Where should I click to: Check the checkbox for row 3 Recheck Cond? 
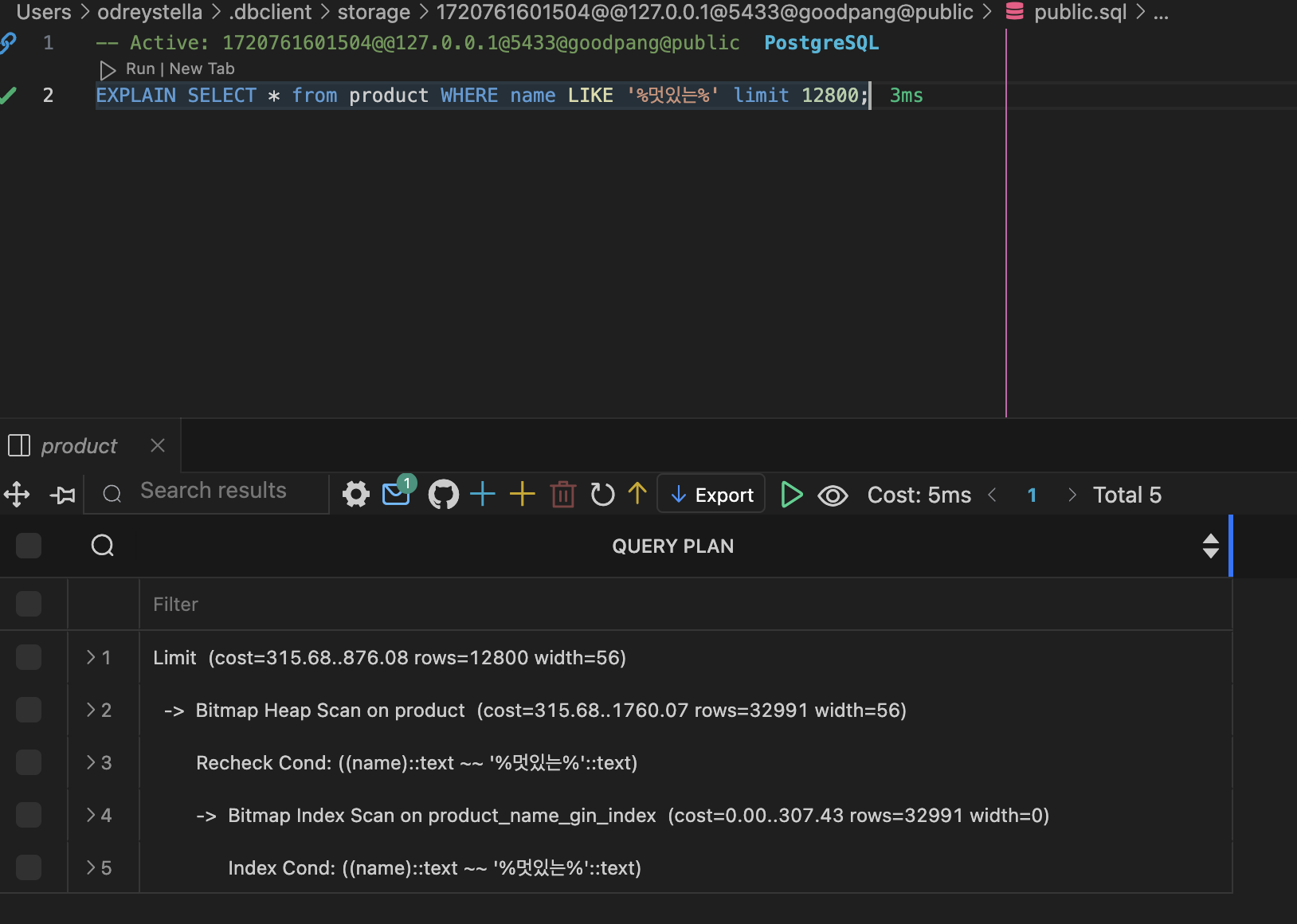[29, 762]
